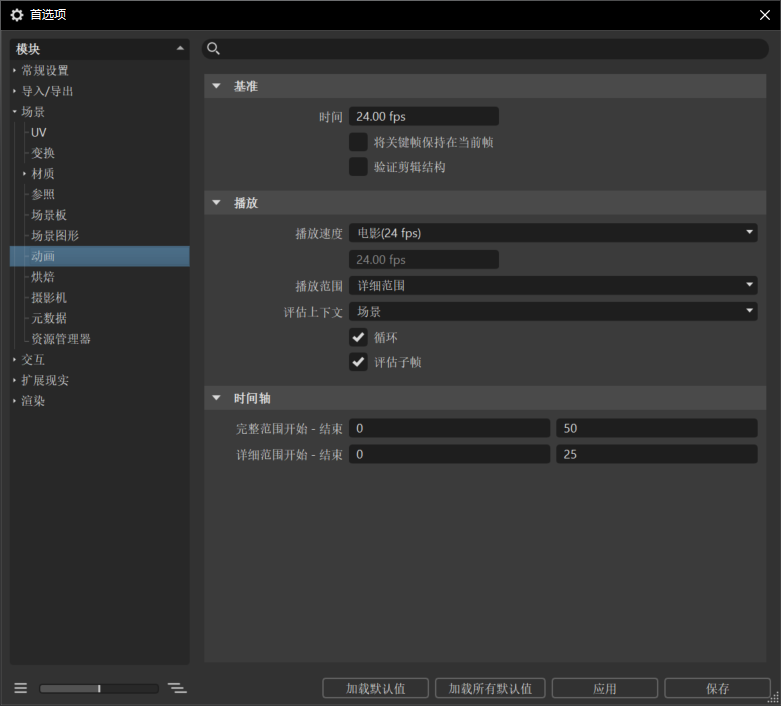Collapse all tree items with the left list icon
781x706 pixels.
20,688
